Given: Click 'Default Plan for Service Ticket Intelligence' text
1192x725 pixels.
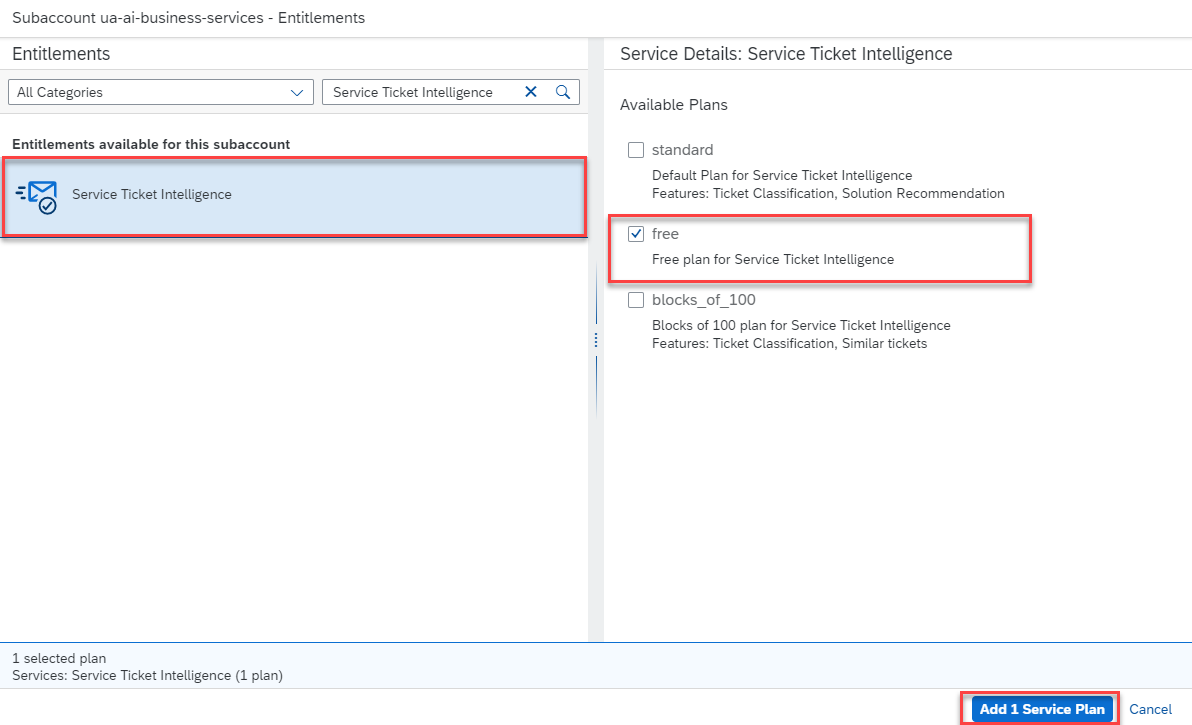Looking at the screenshot, I should click(x=781, y=176).
